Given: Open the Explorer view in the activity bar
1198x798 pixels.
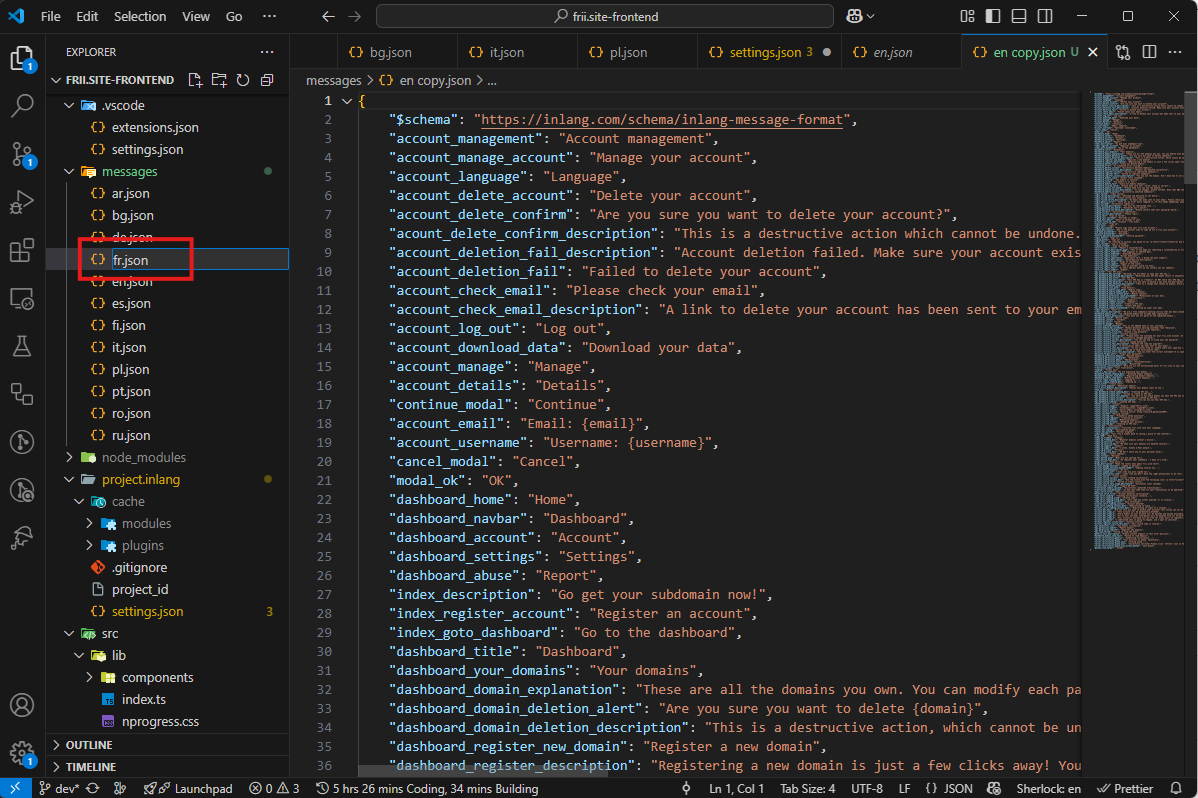Looking at the screenshot, I should (22, 58).
